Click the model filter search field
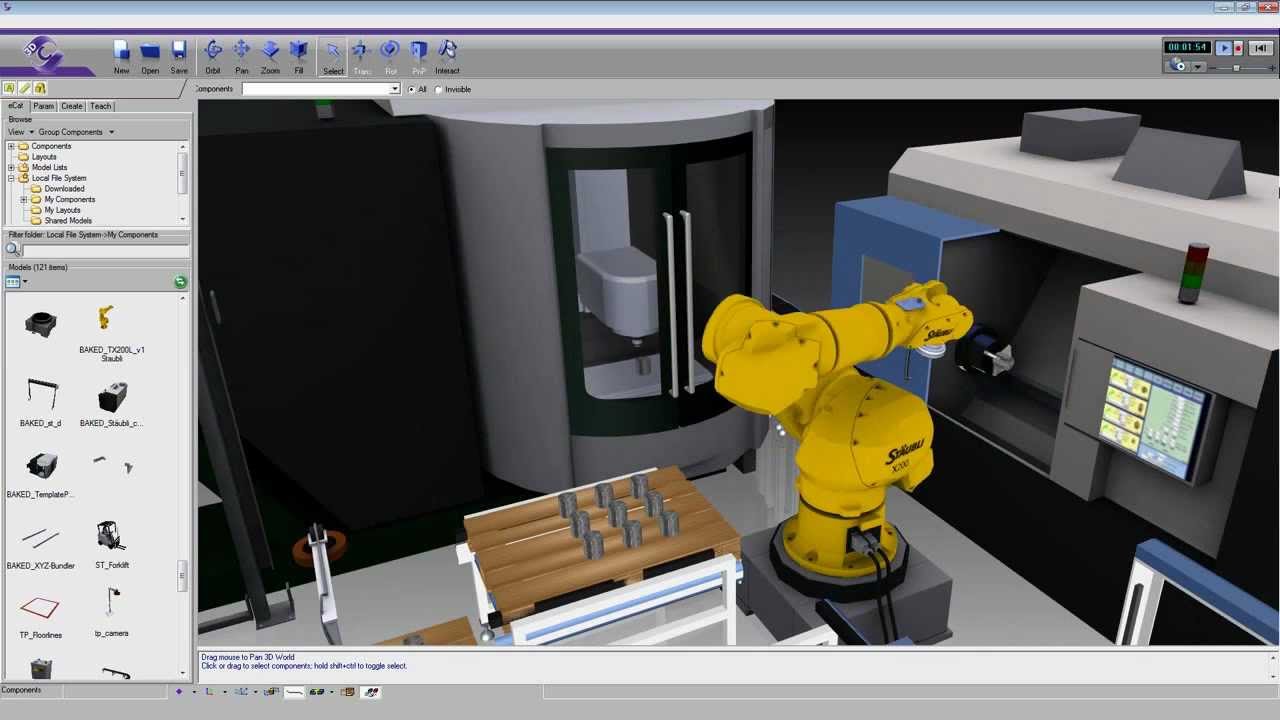1280x720 pixels. click(105, 249)
